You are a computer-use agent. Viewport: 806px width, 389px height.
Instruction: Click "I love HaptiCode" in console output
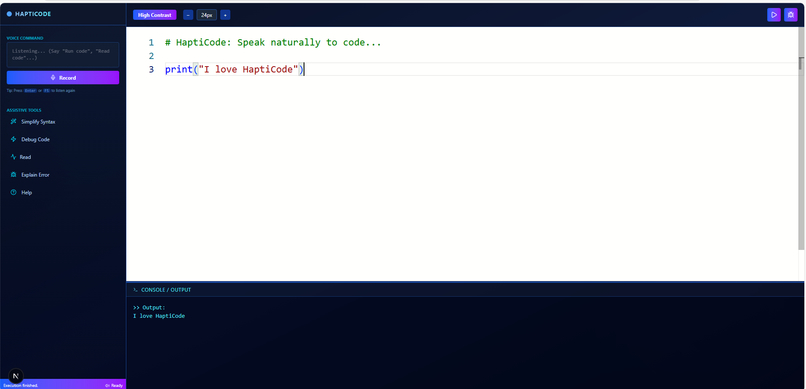pos(159,316)
